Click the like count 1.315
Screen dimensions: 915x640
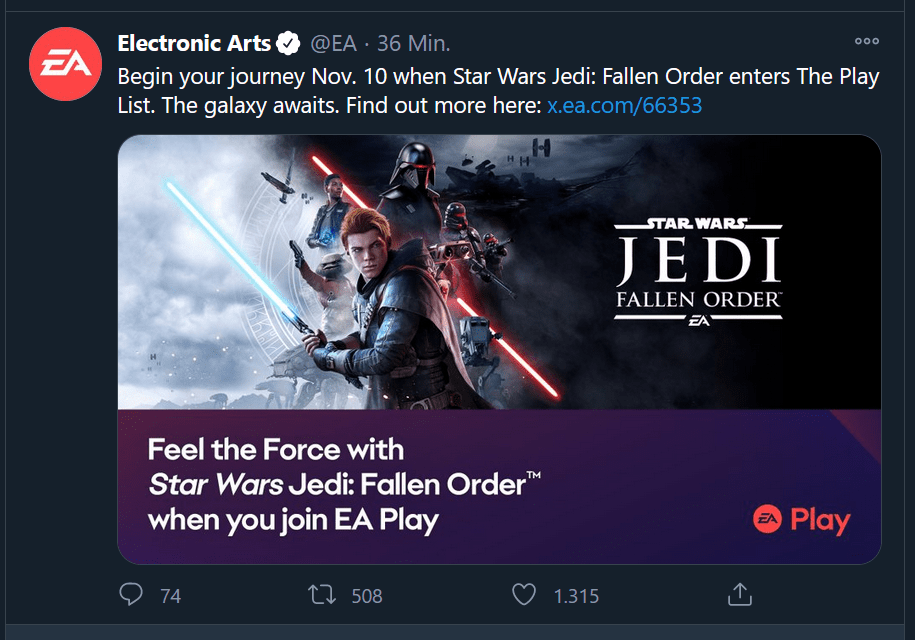pos(576,596)
